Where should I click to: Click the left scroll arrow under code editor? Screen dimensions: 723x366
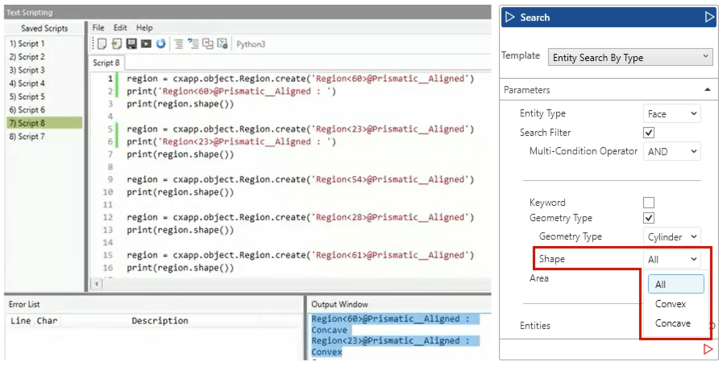(x=96, y=283)
